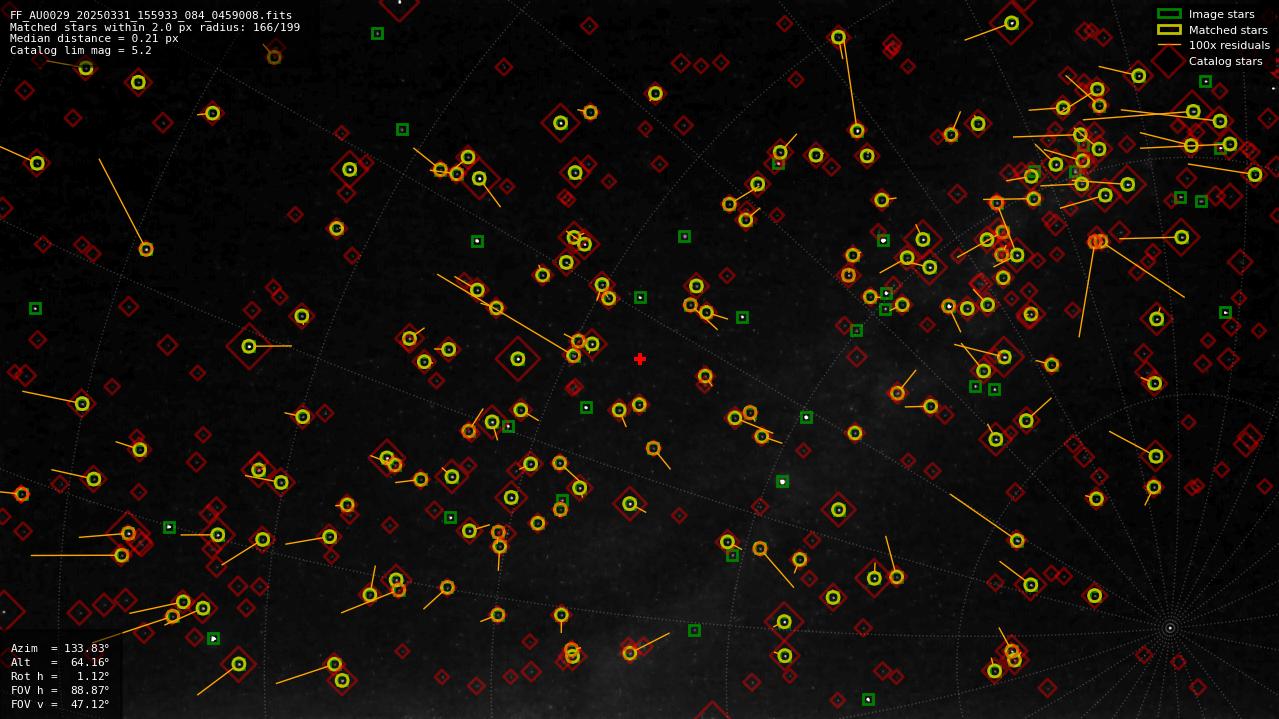Click the yellow Matched stars legend swatch
1279x719 pixels.
(1169, 30)
